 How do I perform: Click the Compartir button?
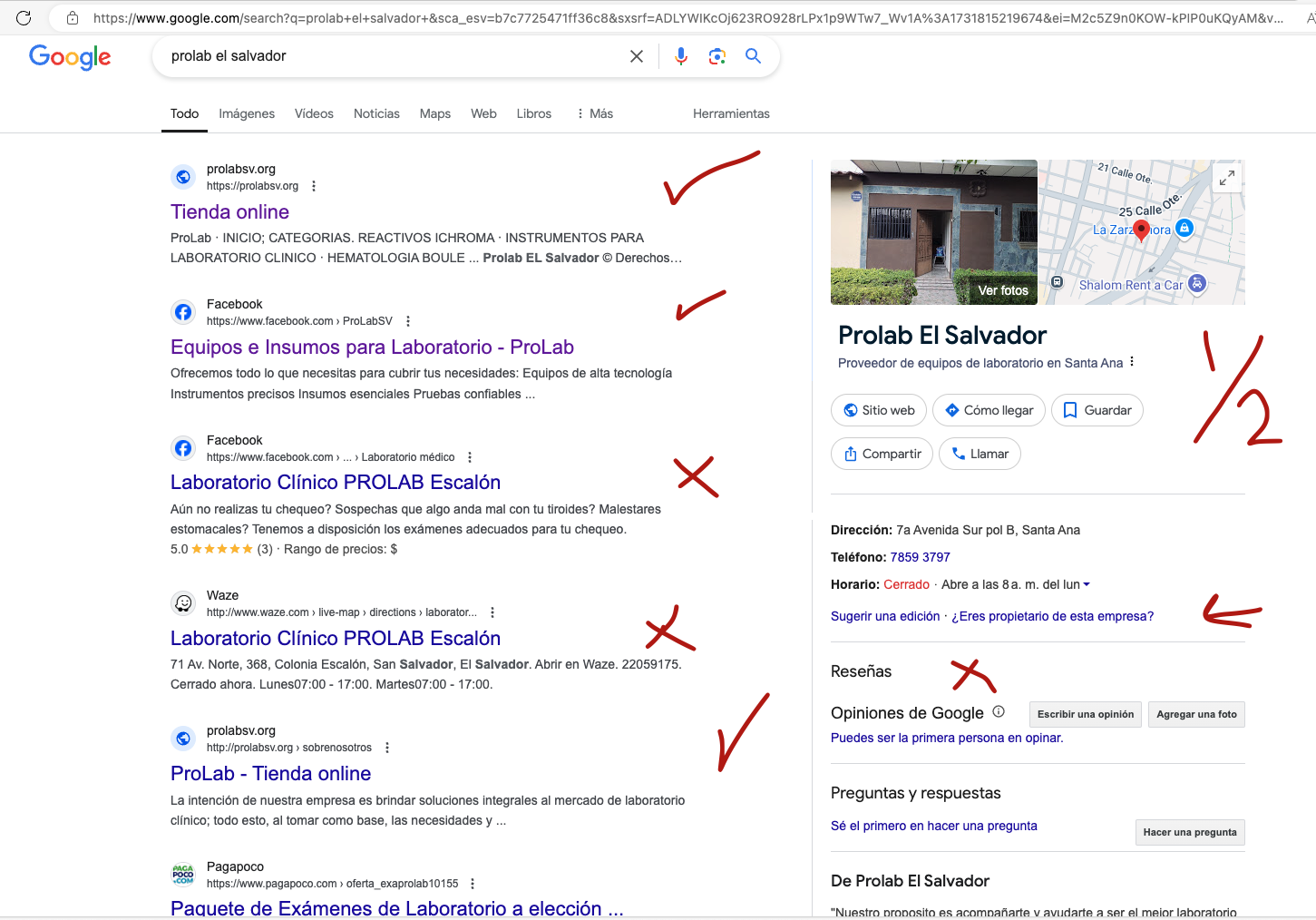click(x=882, y=454)
